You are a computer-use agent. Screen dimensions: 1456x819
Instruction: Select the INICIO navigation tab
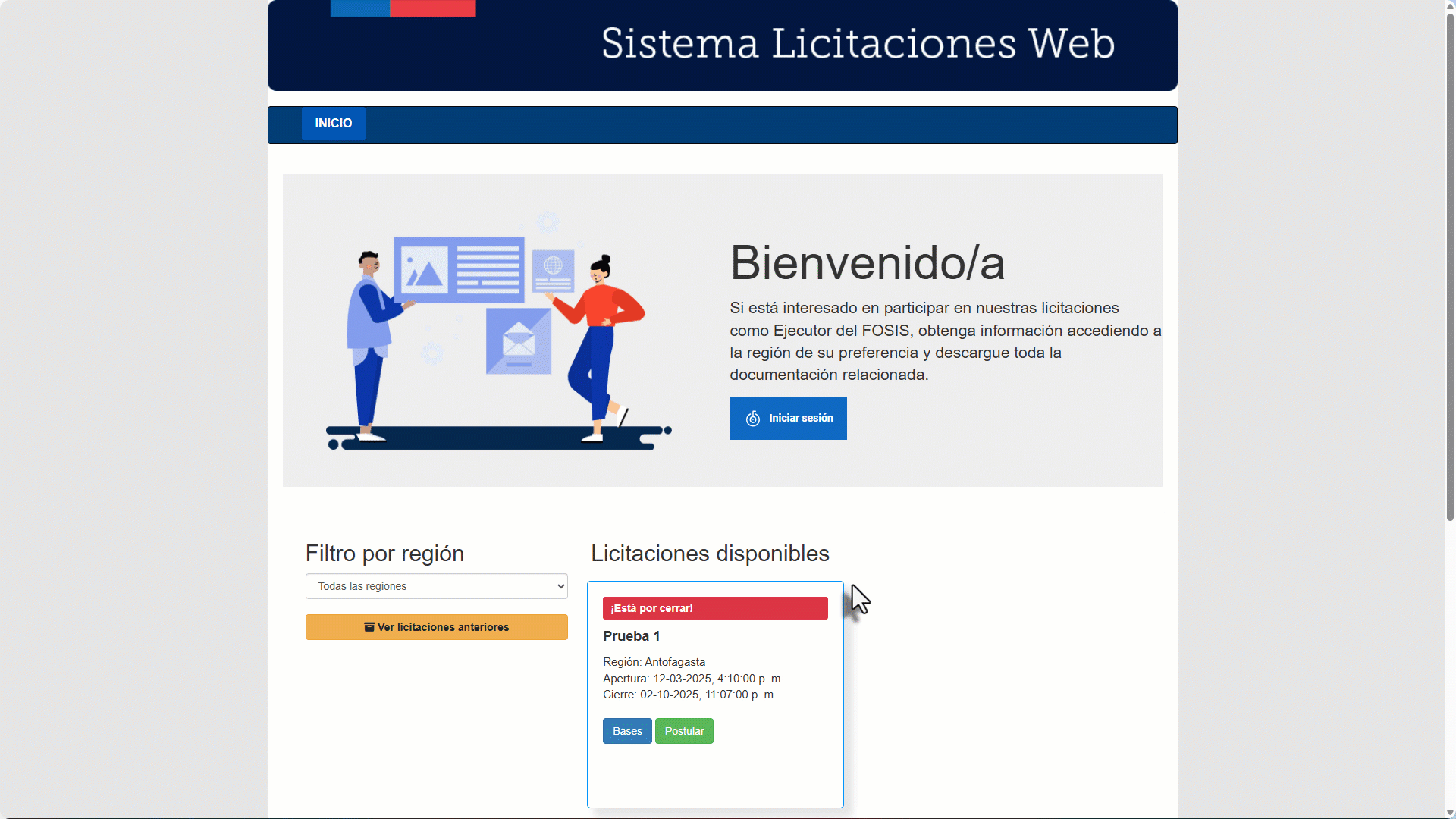click(333, 124)
